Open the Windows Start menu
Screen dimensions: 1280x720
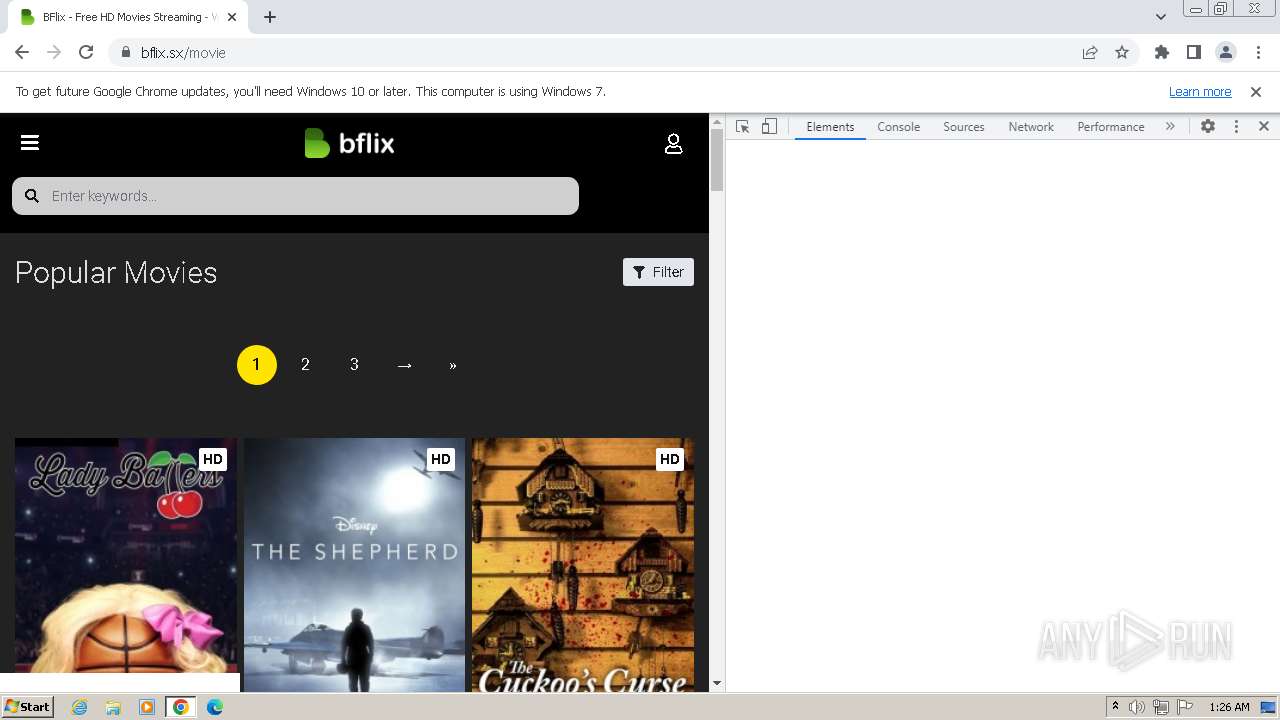[28, 707]
